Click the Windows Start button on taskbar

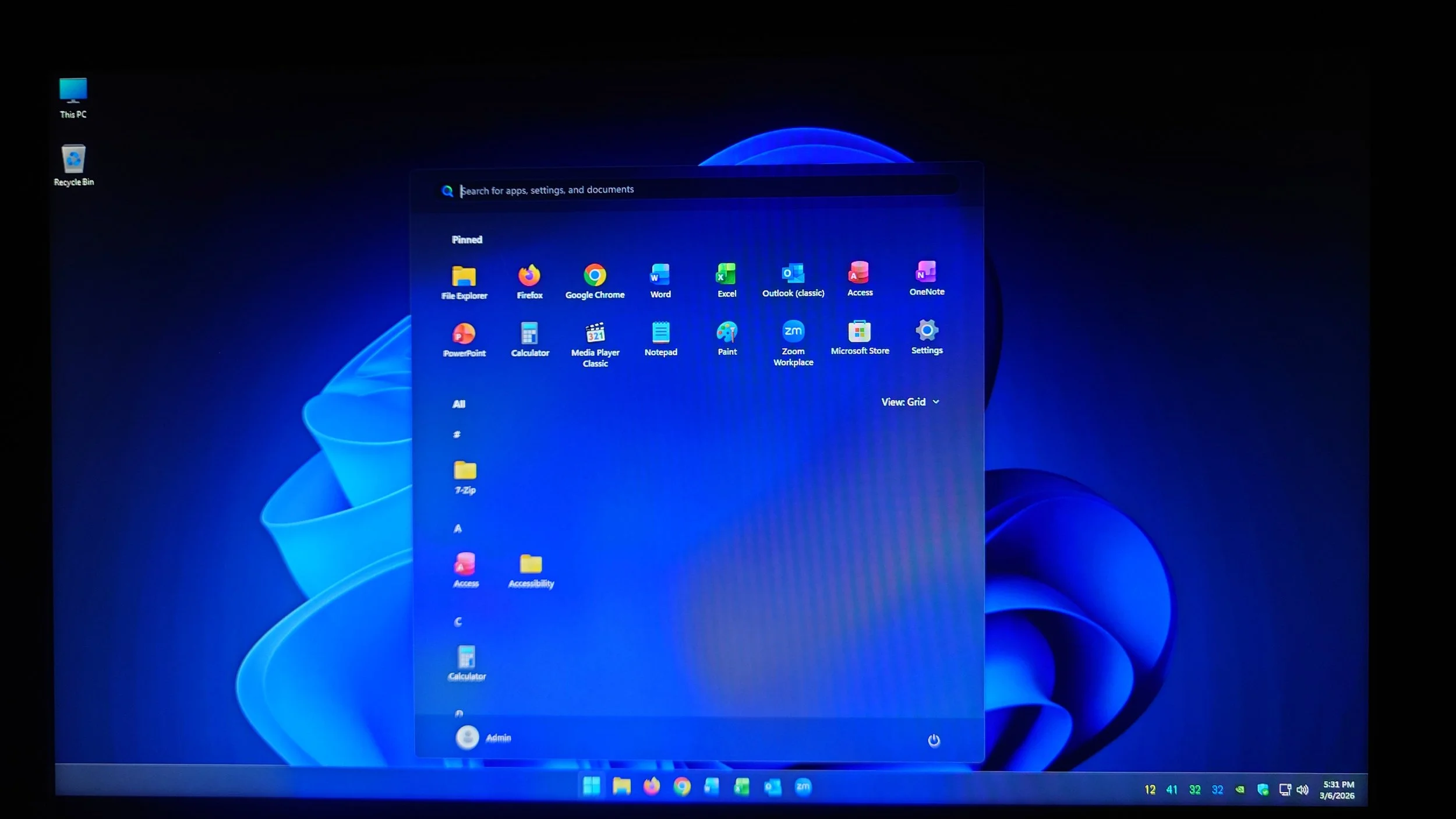pyautogui.click(x=591, y=786)
